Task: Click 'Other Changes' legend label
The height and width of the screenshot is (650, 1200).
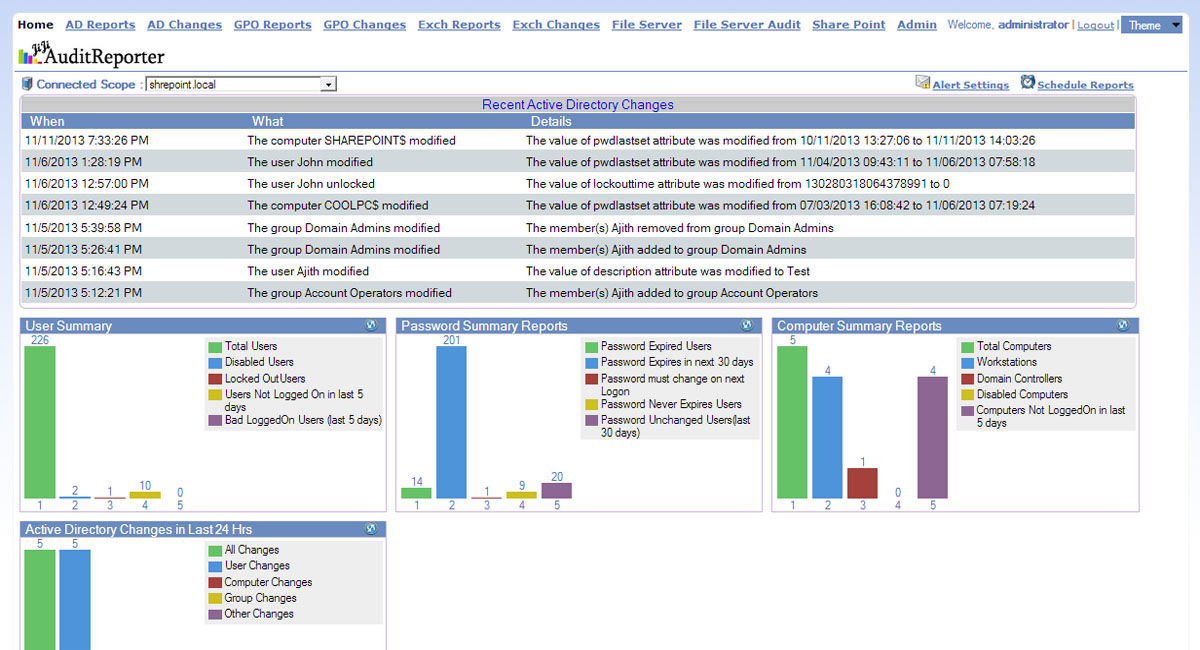Action: [259, 614]
